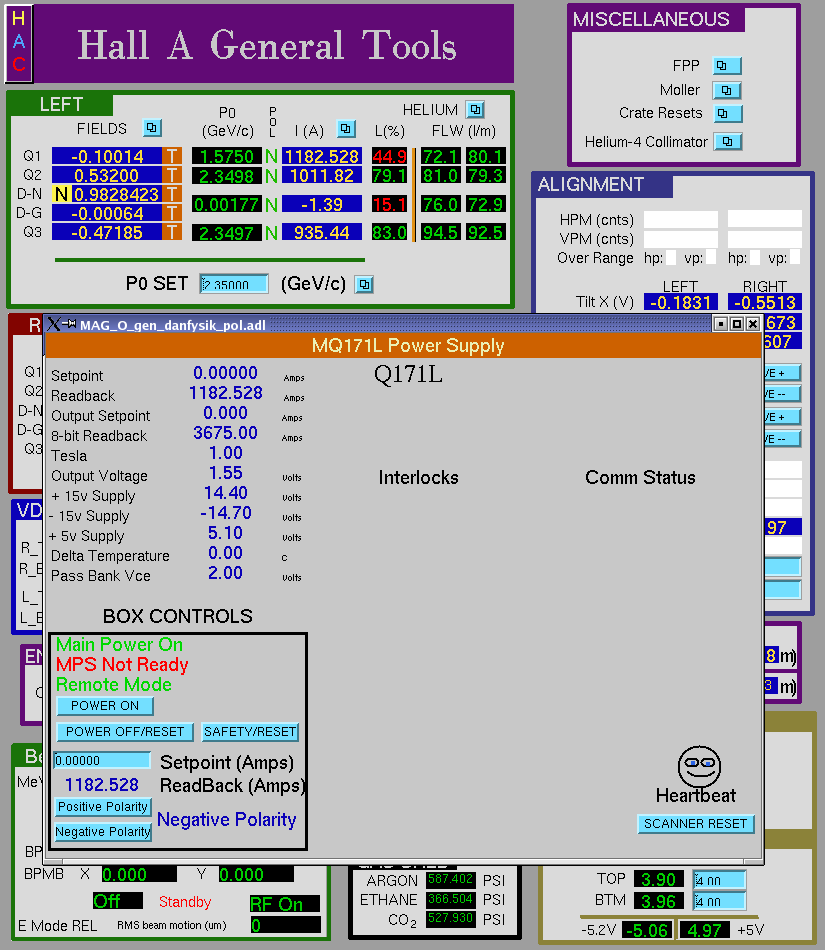
Task: Click the Pass Bank Vce value 2.00
Action: point(225,573)
